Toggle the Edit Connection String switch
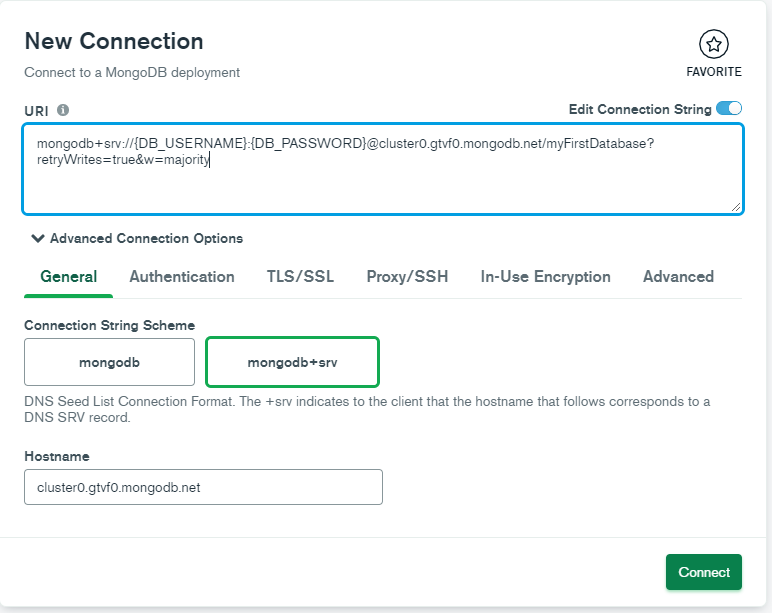 tap(729, 108)
